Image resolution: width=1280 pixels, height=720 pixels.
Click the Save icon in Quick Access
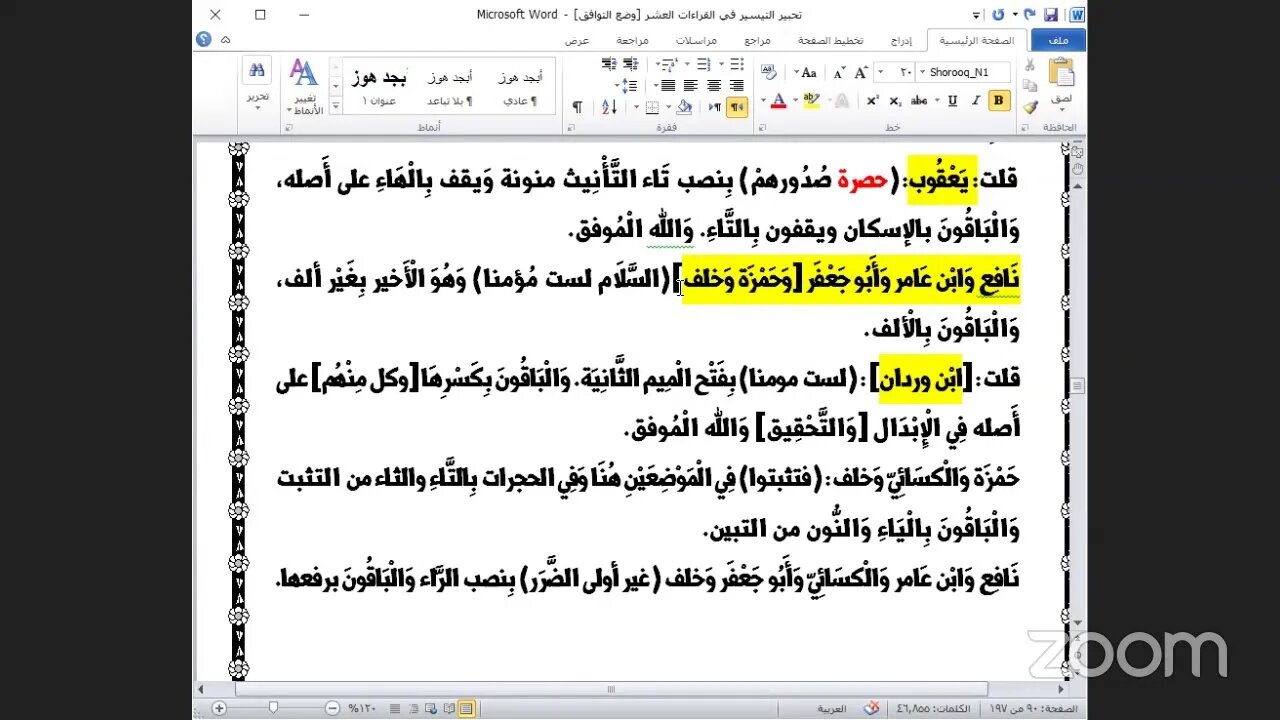pyautogui.click(x=1051, y=15)
